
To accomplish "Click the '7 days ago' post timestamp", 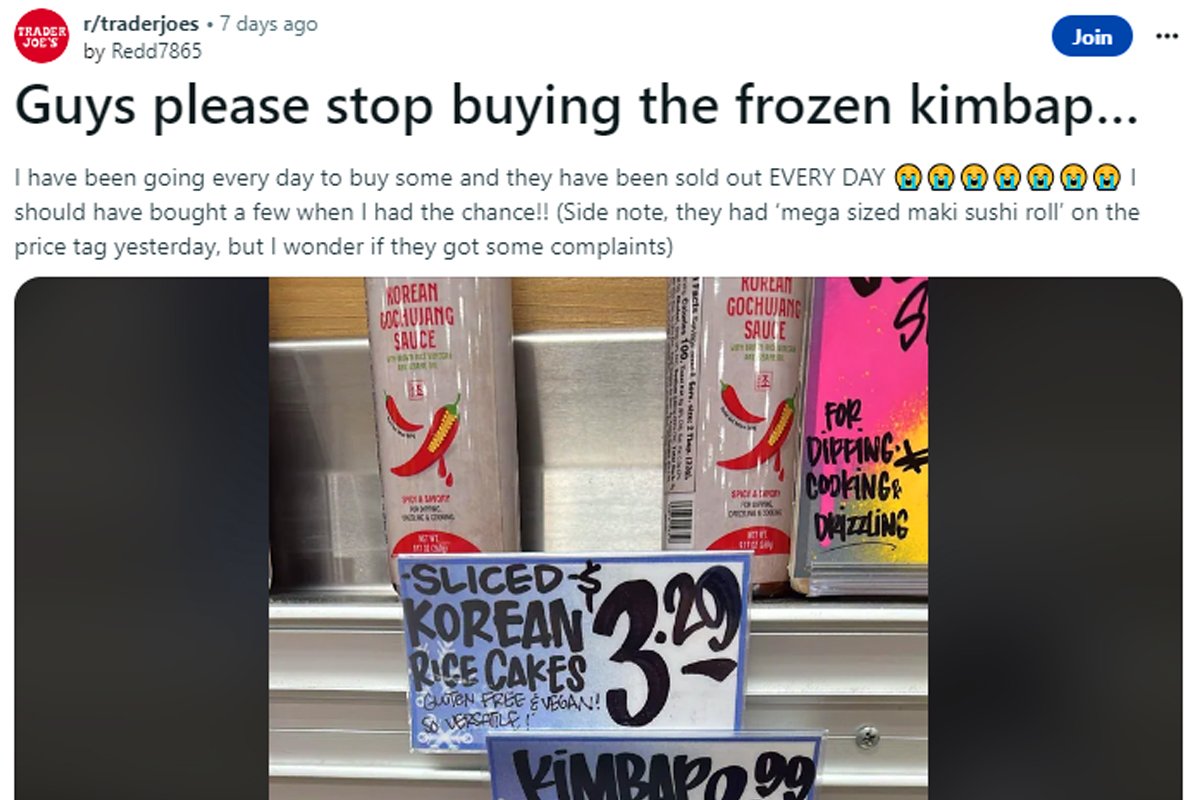I will point(268,25).
